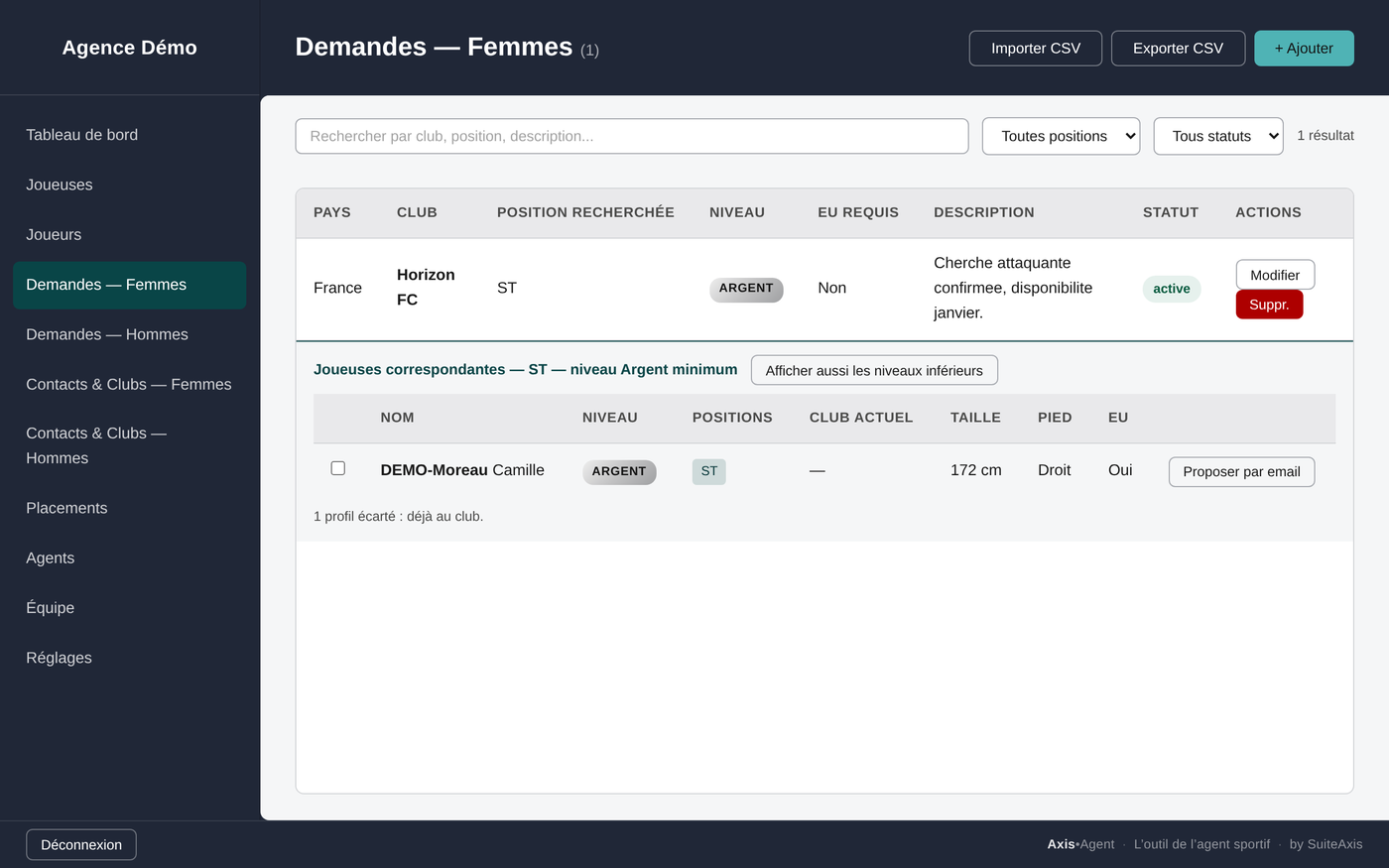Image resolution: width=1389 pixels, height=868 pixels.
Task: Open the Agents section
Action: point(129,558)
